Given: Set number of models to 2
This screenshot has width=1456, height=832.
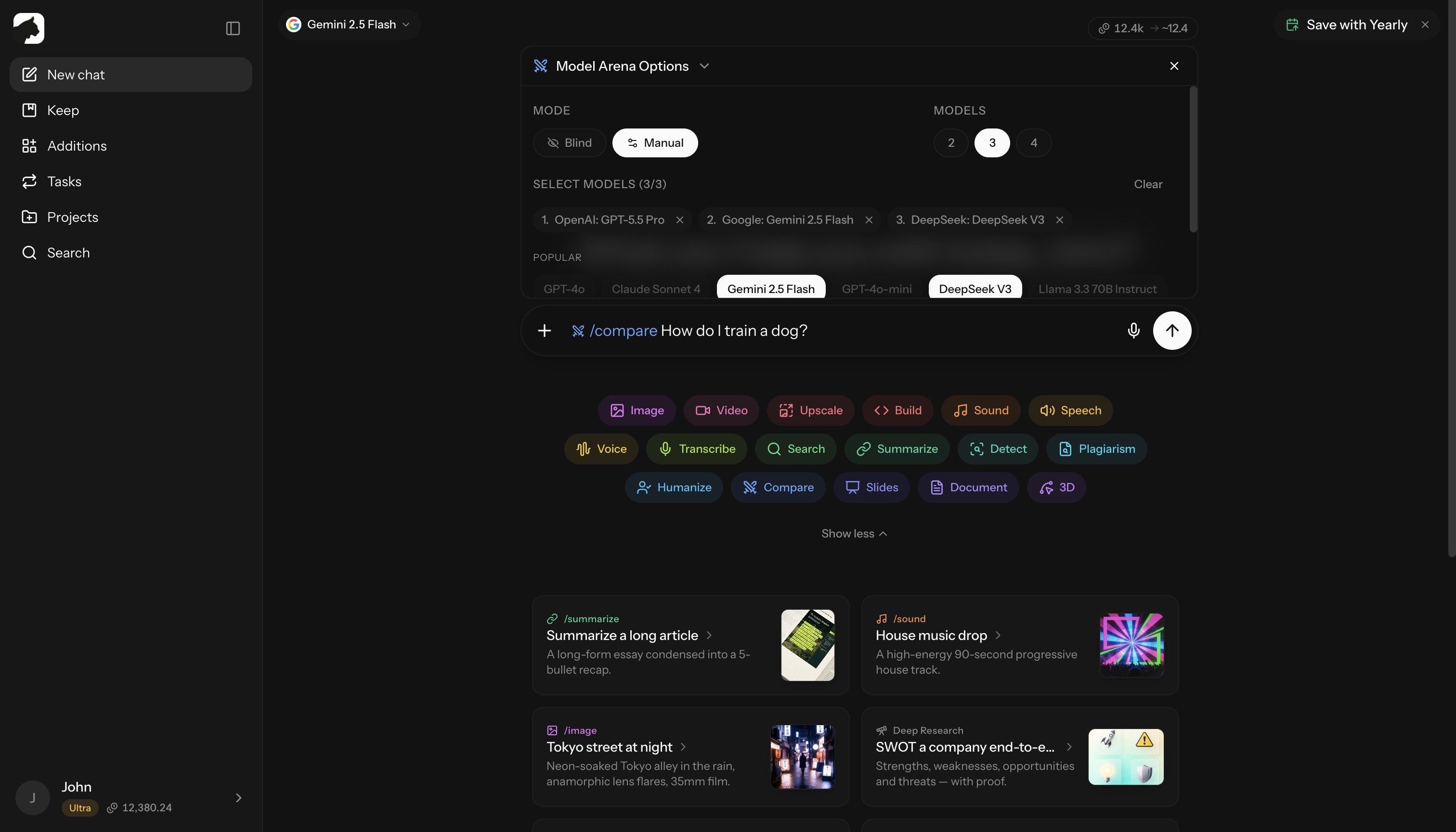Looking at the screenshot, I should point(950,143).
